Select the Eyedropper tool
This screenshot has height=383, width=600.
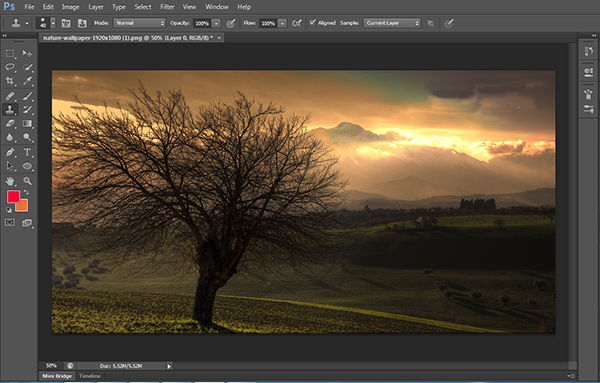(x=27, y=81)
